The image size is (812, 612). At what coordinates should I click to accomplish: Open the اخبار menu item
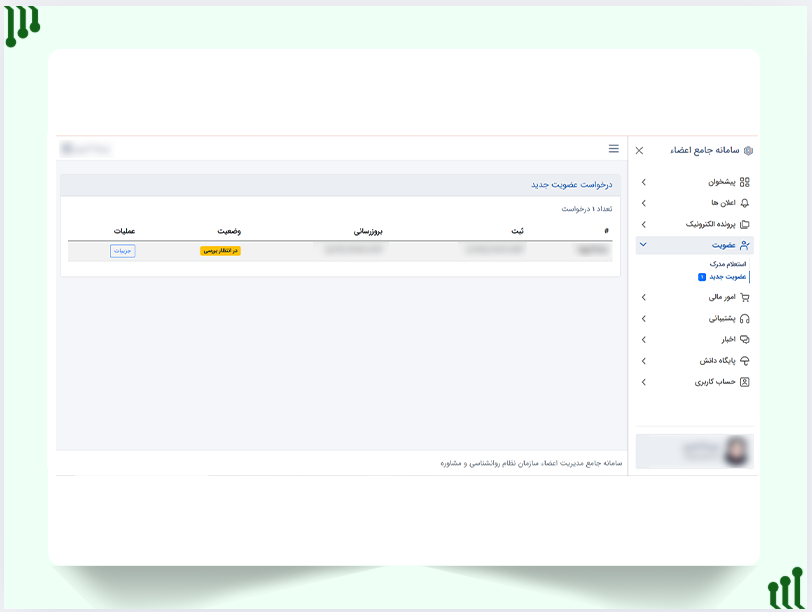click(694, 340)
